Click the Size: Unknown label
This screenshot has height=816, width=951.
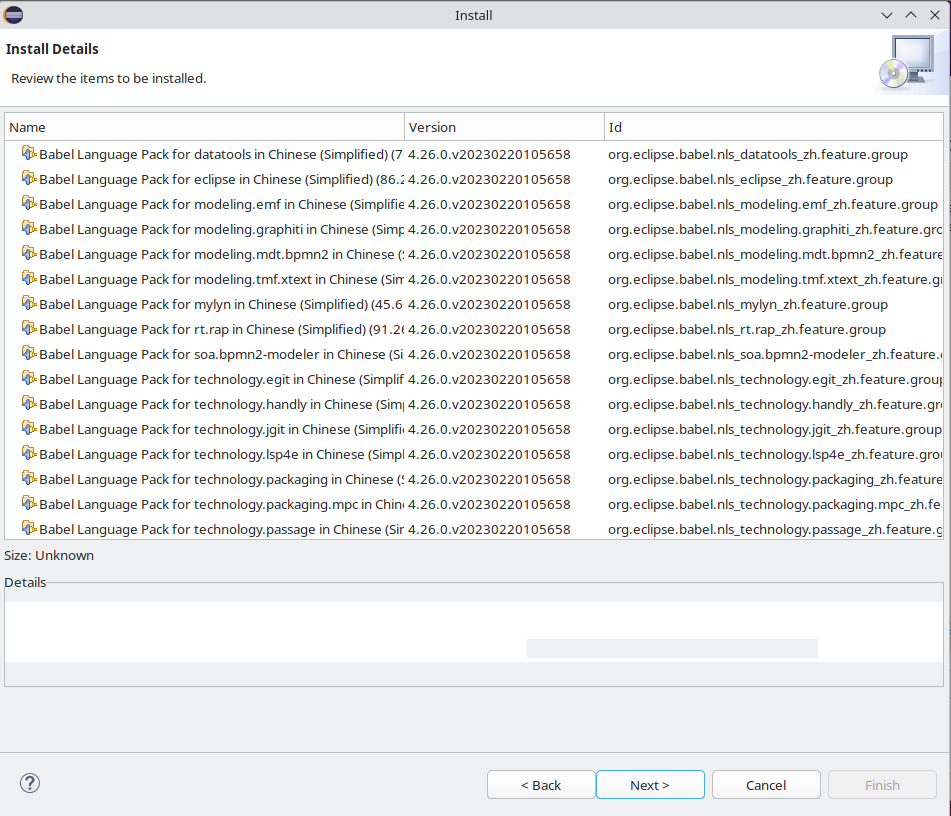point(49,556)
